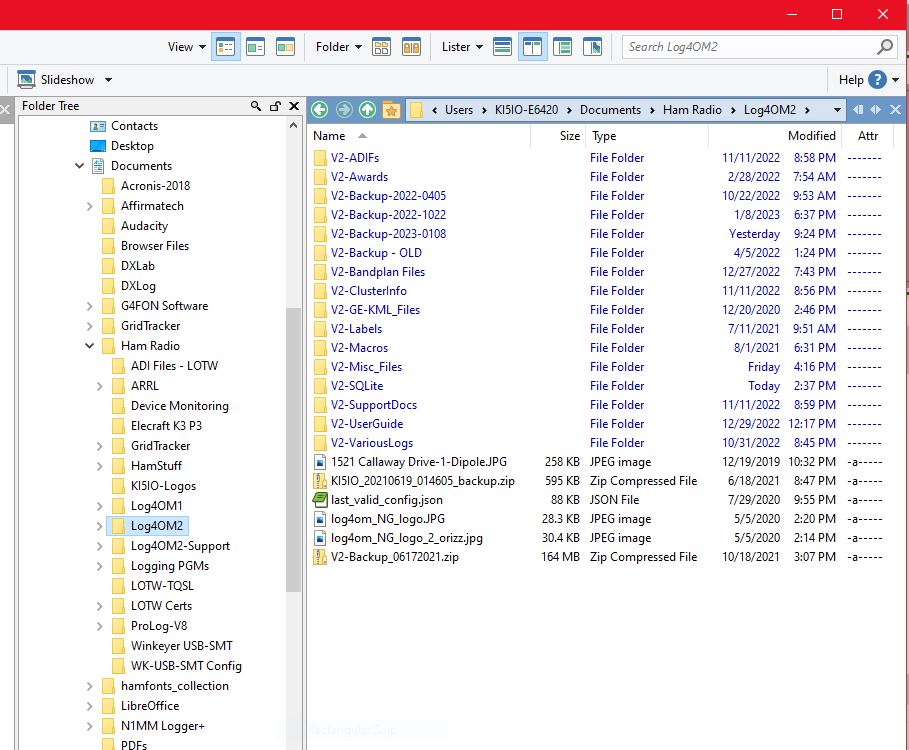909x750 pixels.
Task: Select the V2-UserGuide folder
Action: point(367,424)
